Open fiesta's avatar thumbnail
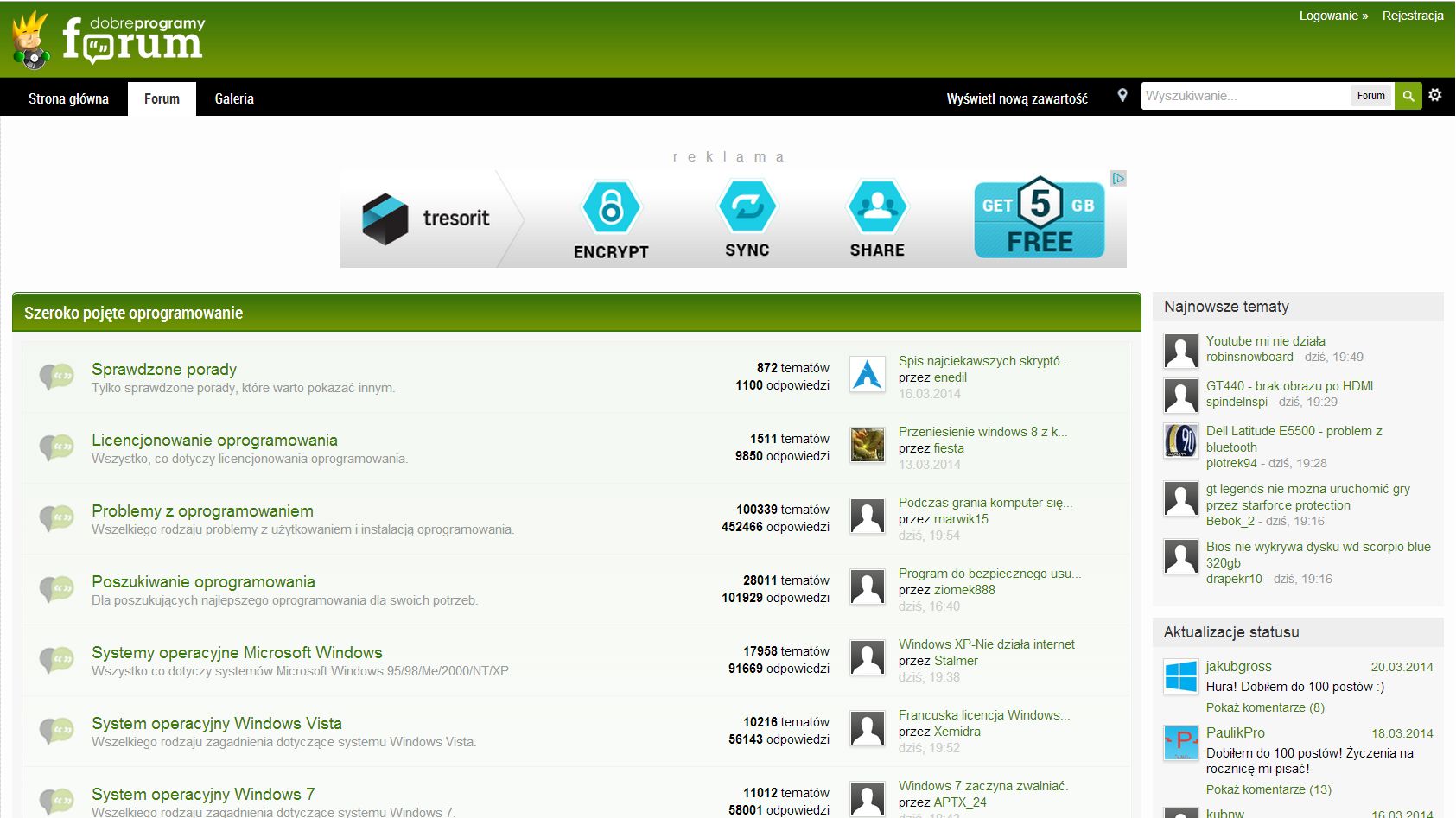 coord(868,445)
